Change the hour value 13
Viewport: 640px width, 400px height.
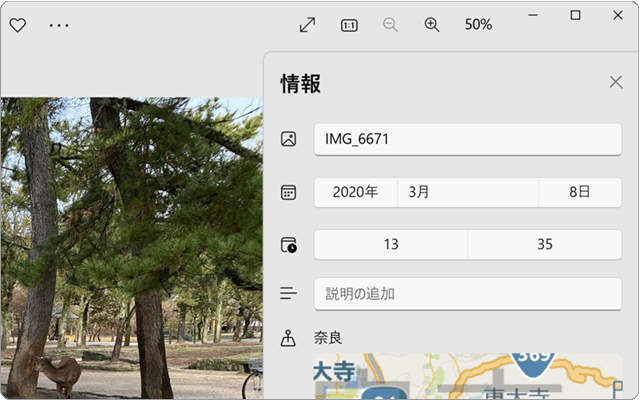391,244
